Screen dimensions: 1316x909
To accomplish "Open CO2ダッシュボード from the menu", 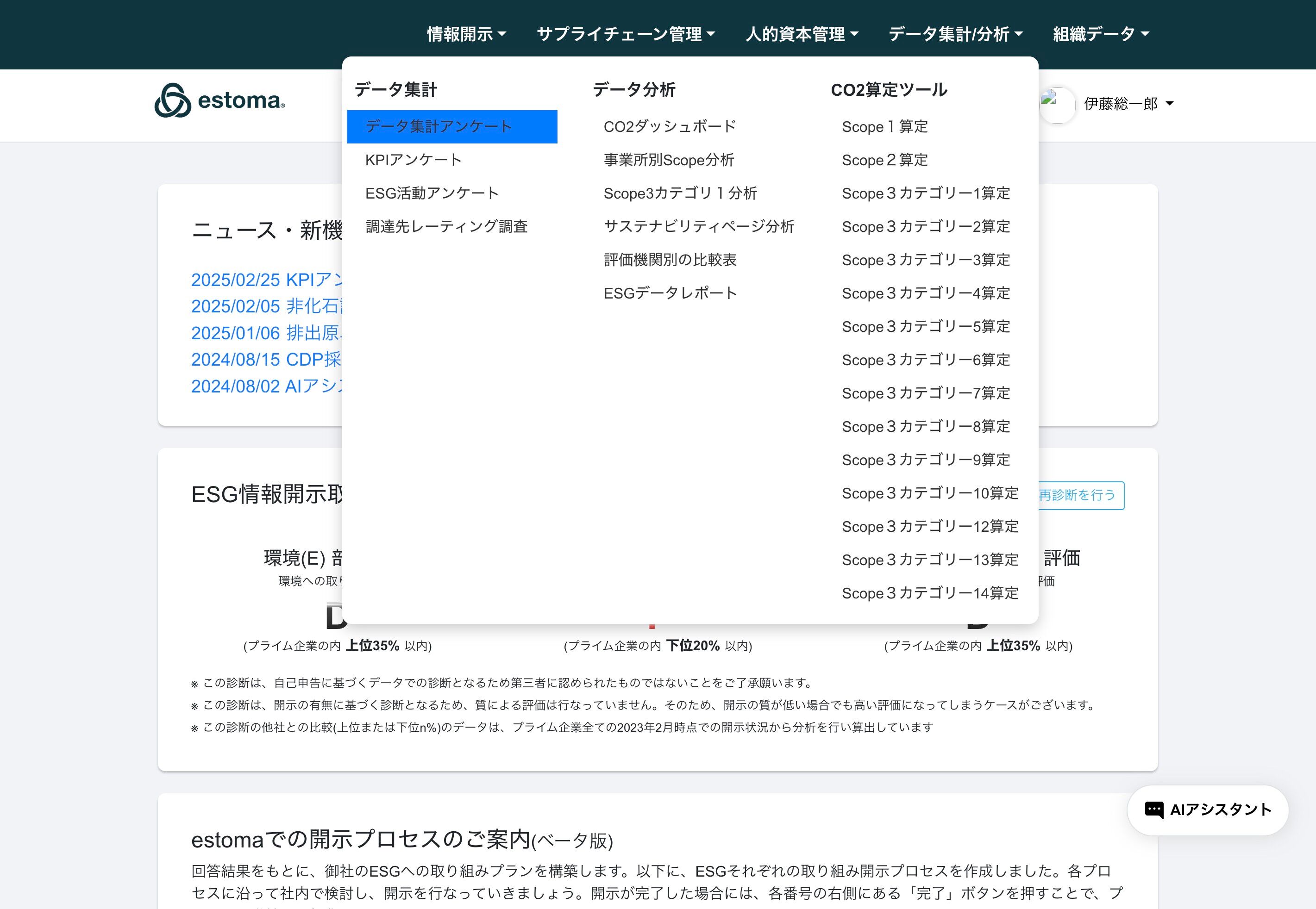I will click(x=670, y=126).
